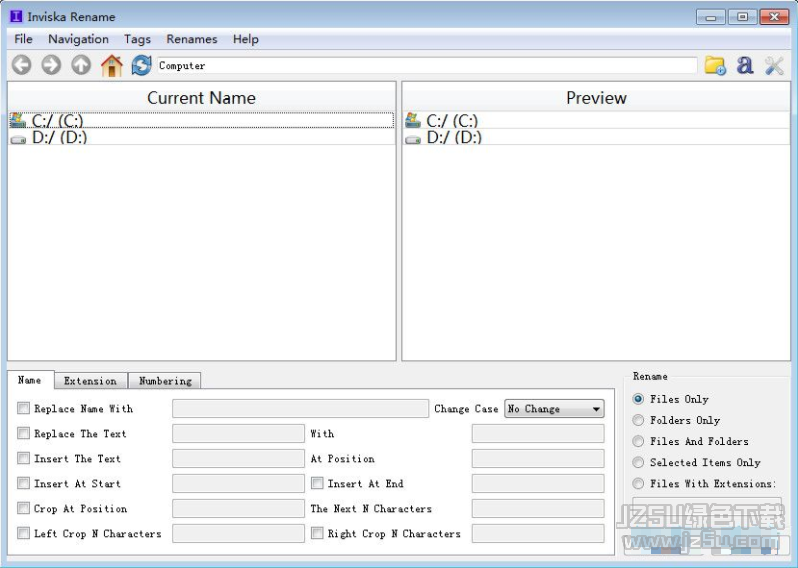The image size is (798, 568).
Task: Click the With replacement text field
Action: click(x=538, y=434)
